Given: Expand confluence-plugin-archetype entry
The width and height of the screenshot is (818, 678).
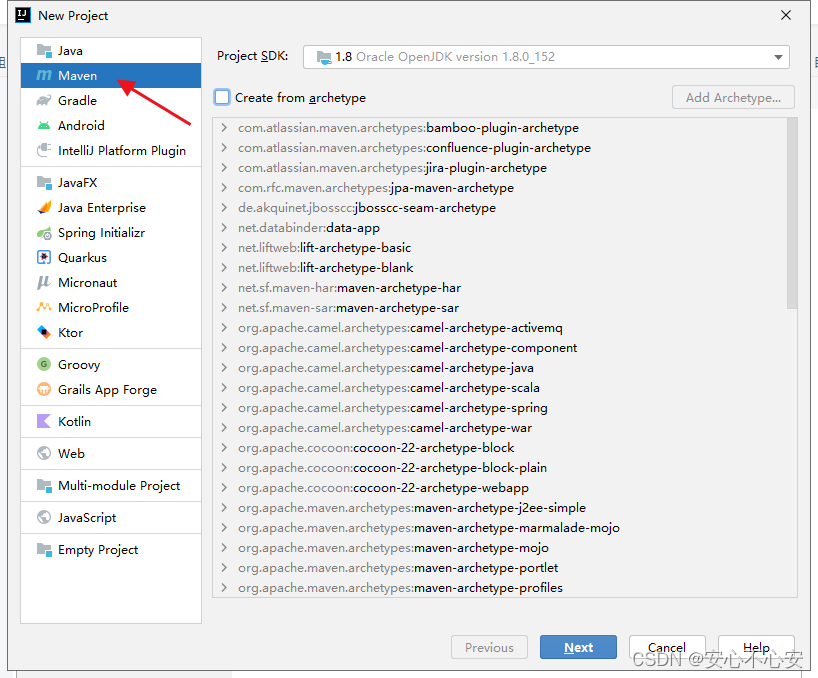Looking at the screenshot, I should (224, 148).
